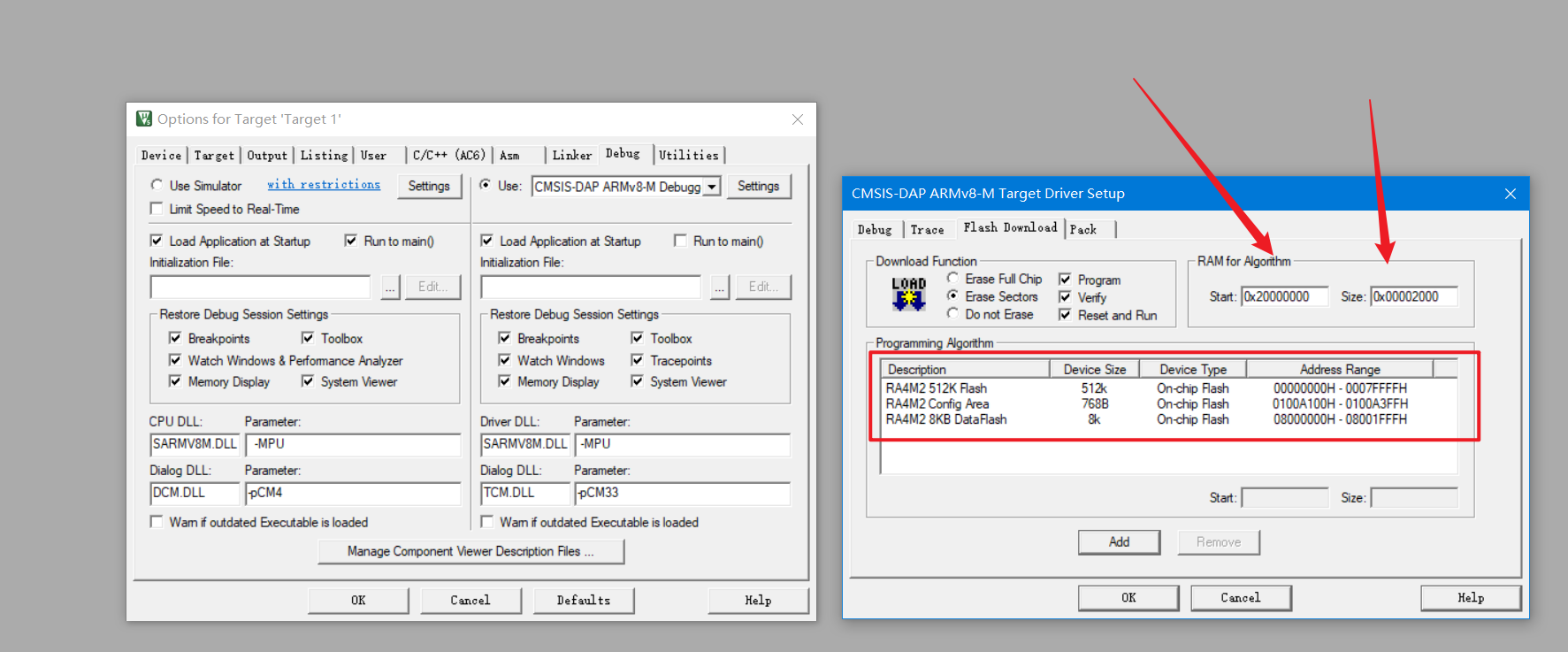This screenshot has width=1568, height=652.
Task: Click the LOAD download function icon
Action: 908,295
